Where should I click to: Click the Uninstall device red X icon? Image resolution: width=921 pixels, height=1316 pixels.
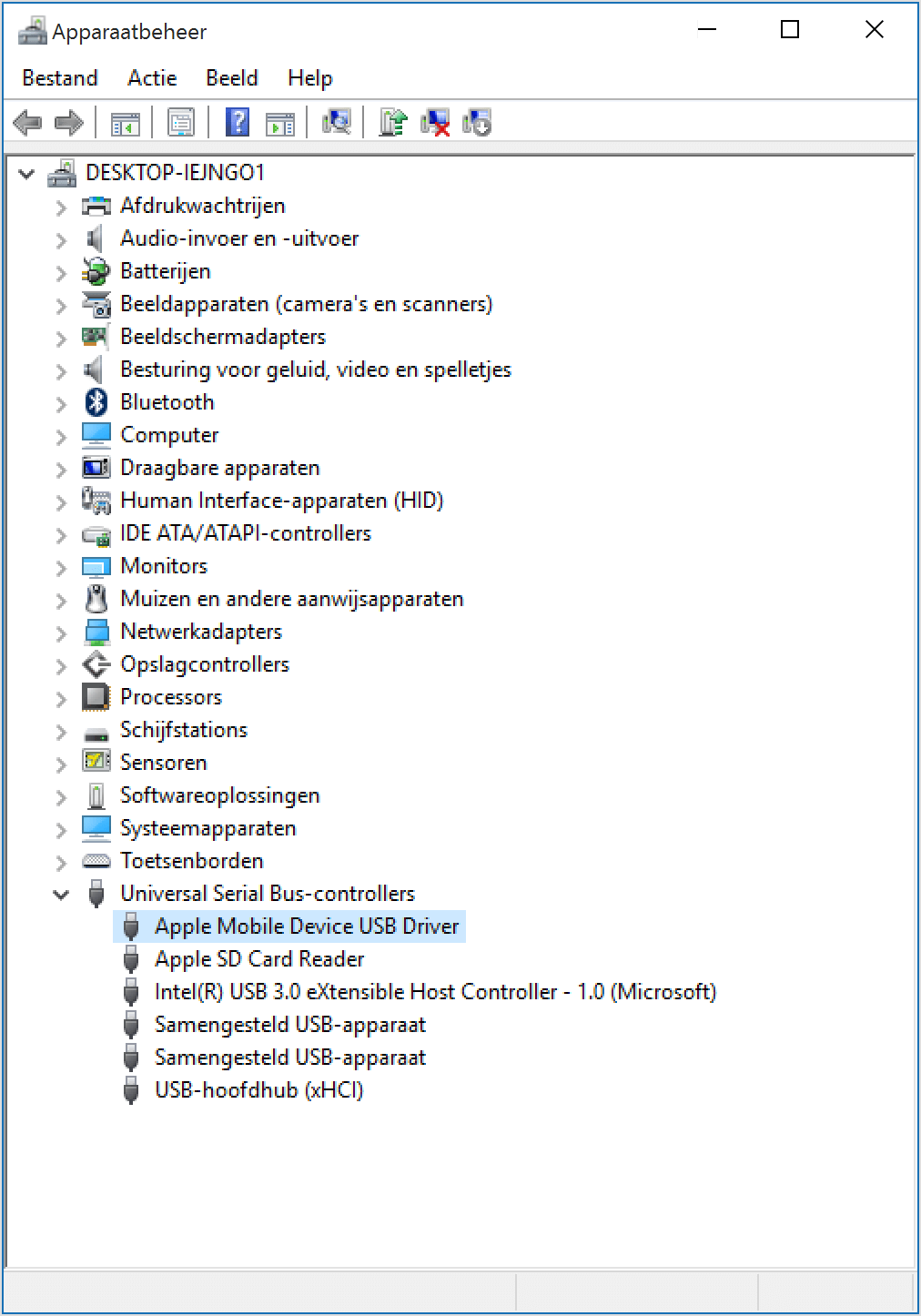pos(435,122)
